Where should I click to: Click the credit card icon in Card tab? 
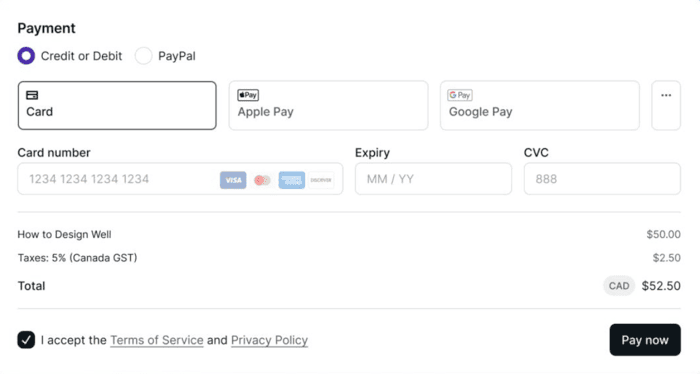[x=32, y=95]
